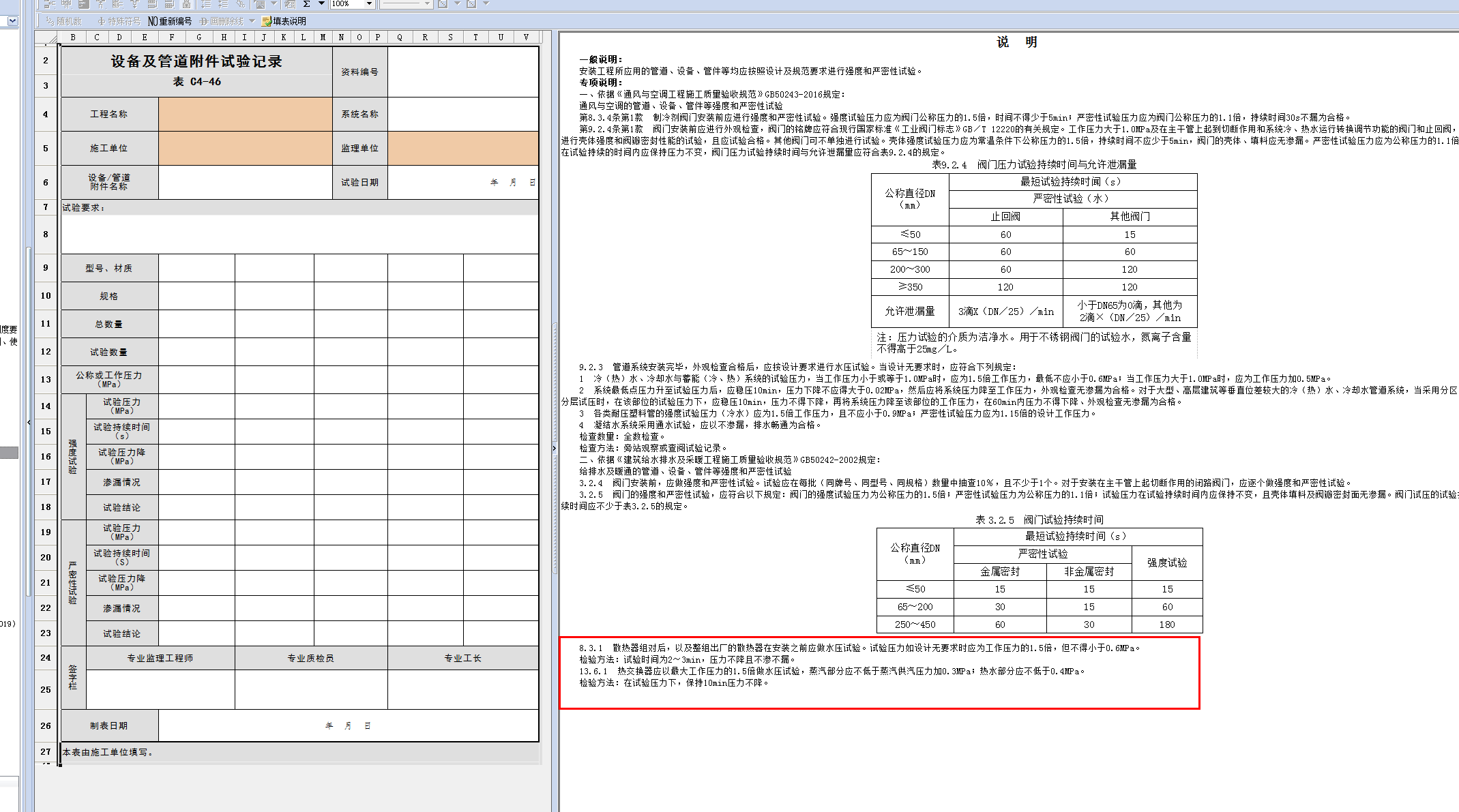Screen dimensions: 1459x812
Task: Select row header 4
Action: point(46,114)
